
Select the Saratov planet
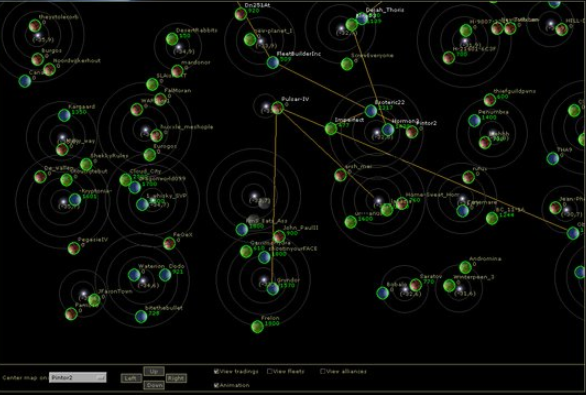coord(415,285)
